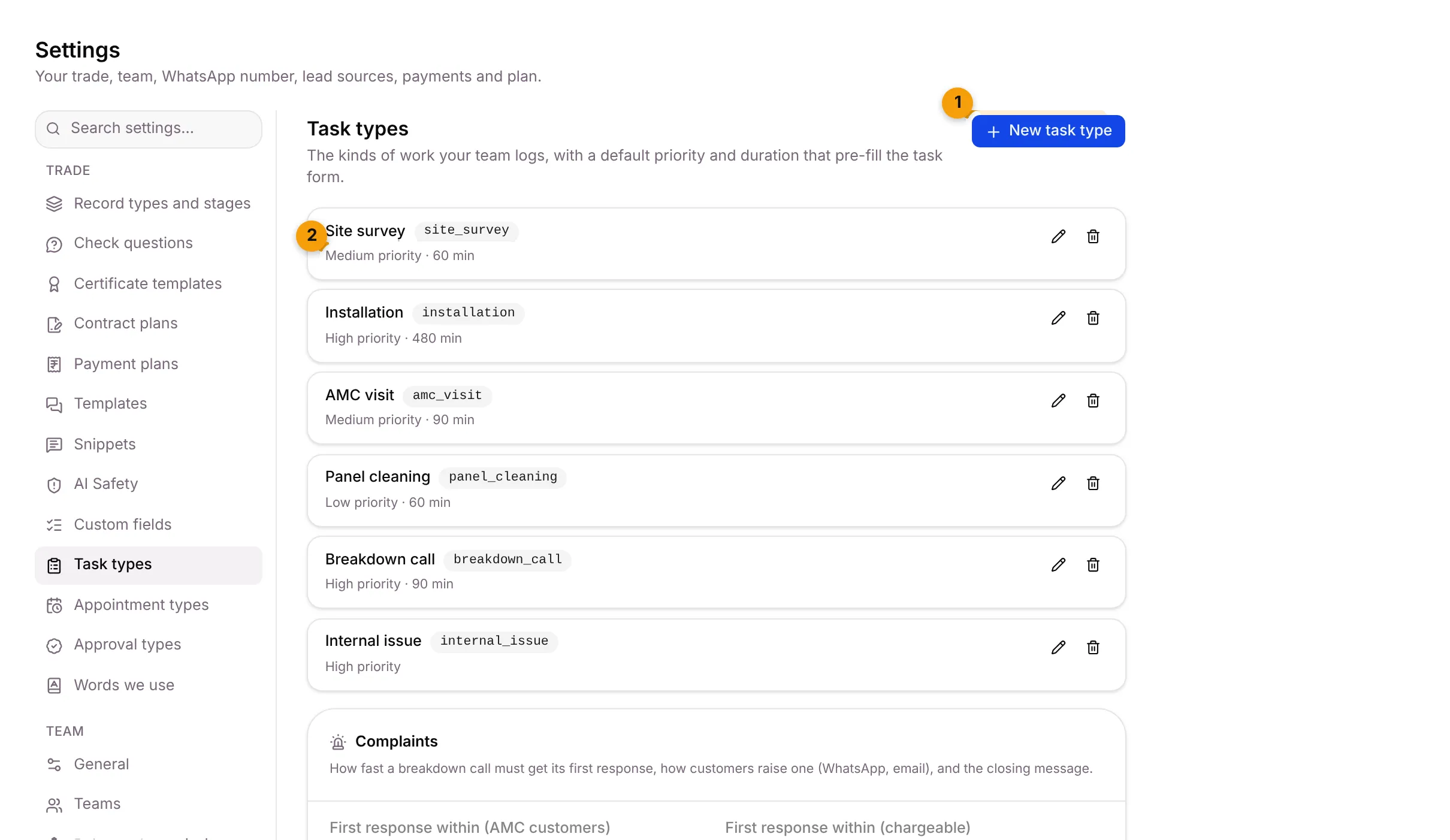
Task: Click the people icon beside Teams
Action: 54,805
